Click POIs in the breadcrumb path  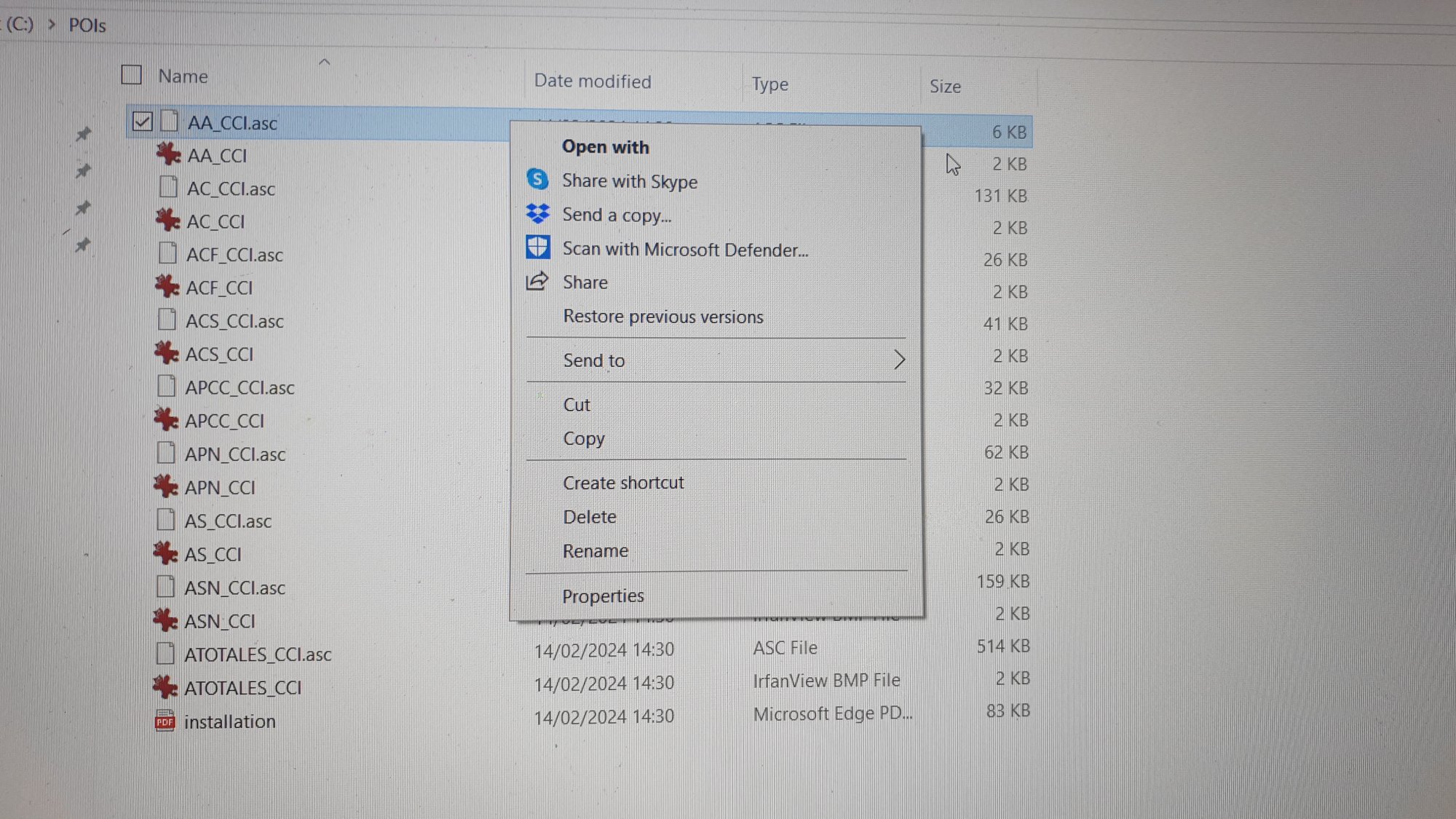coord(87,25)
